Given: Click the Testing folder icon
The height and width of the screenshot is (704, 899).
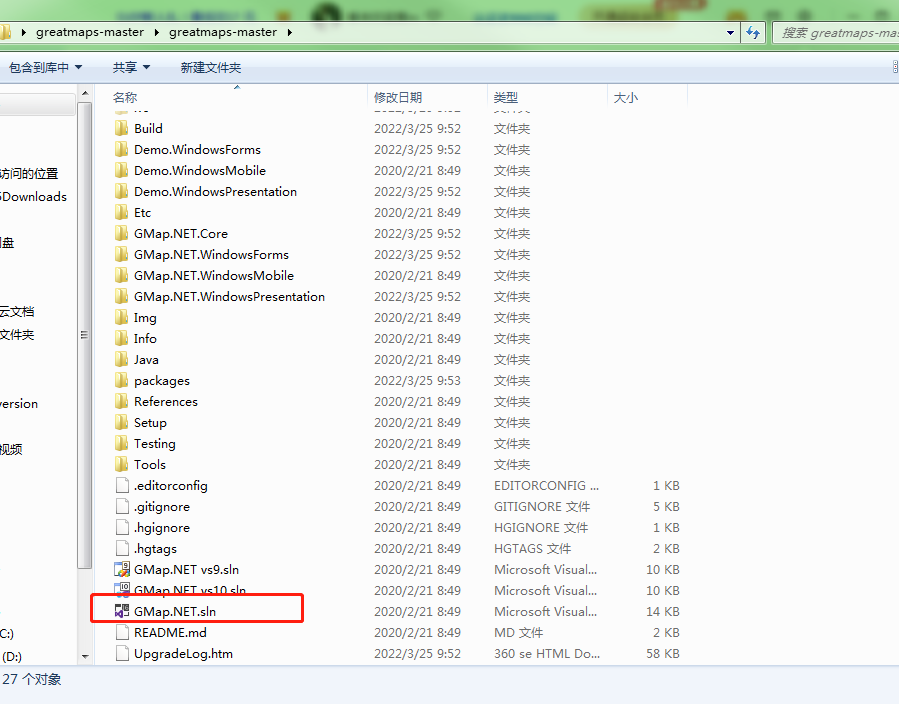Looking at the screenshot, I should coord(122,444).
